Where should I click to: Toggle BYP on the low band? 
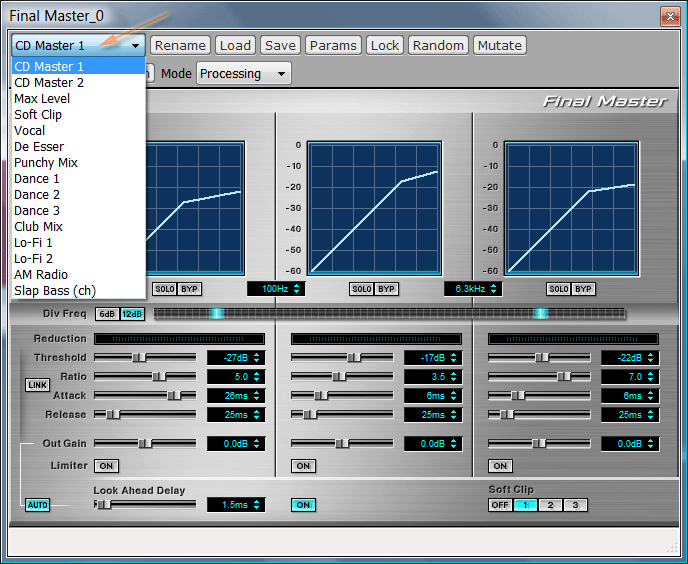click(189, 289)
